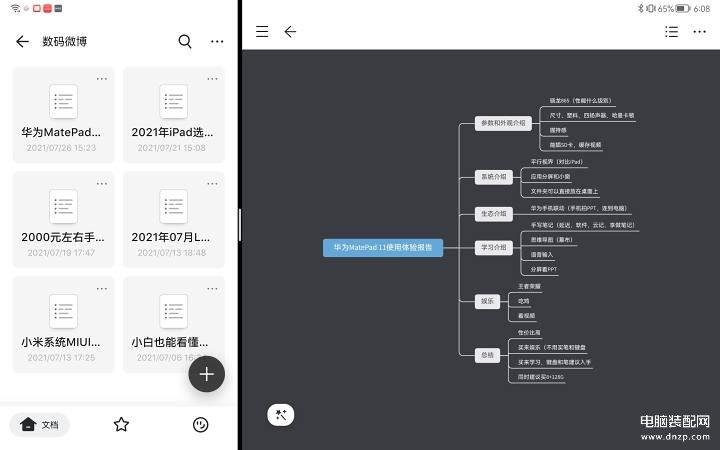Image resolution: width=720 pixels, height=450 pixels.
Task: Select leaf node starting with 思维导图
Action: 552,240
